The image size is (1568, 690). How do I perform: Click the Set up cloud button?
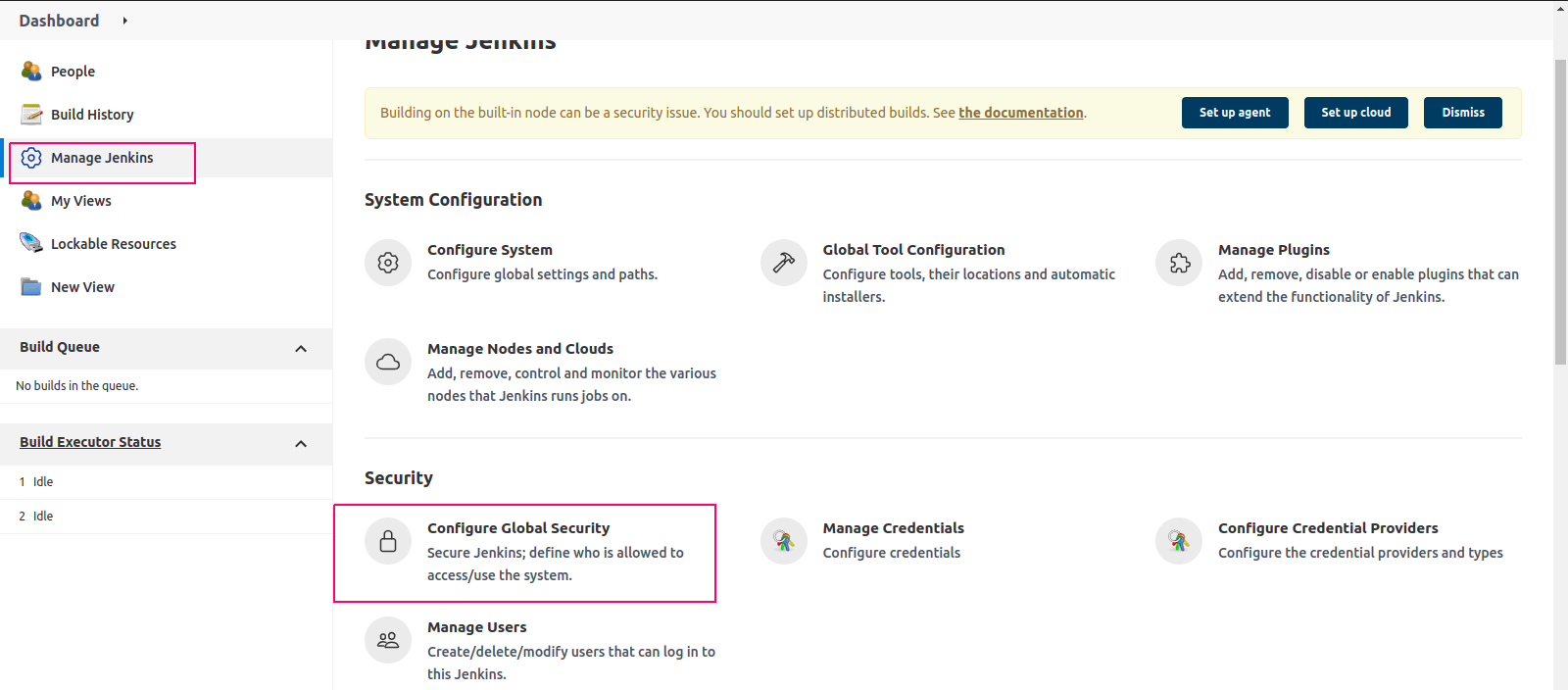coord(1356,113)
